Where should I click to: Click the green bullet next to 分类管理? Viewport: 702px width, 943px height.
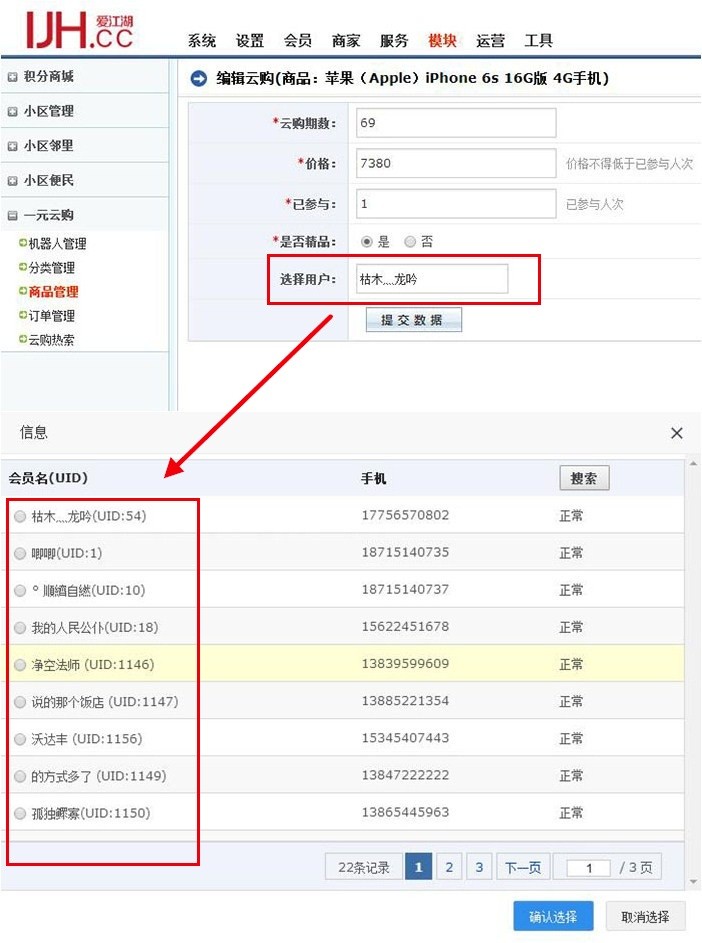[23, 267]
